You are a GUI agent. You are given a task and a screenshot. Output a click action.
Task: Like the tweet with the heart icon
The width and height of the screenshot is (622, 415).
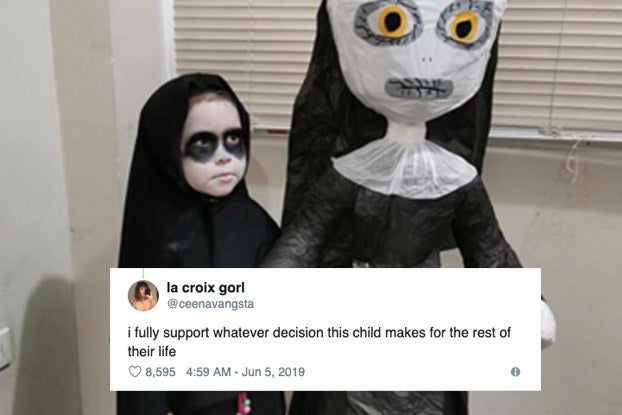pyautogui.click(x=135, y=372)
